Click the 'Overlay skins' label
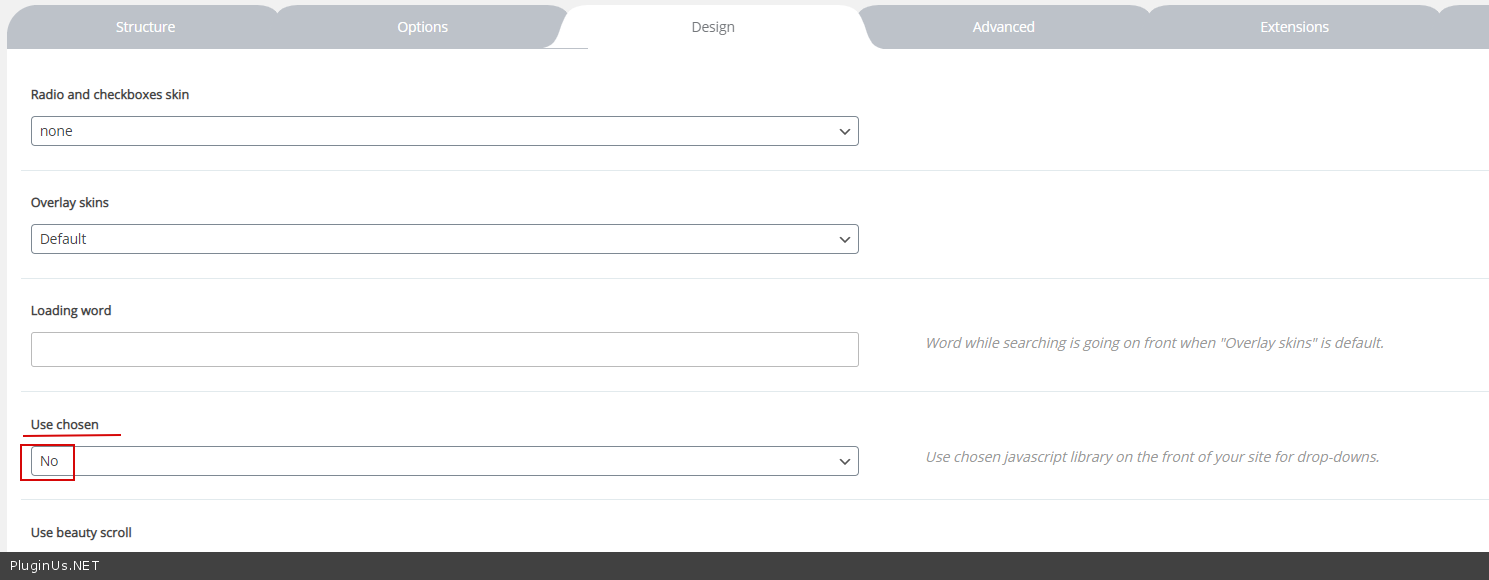 pos(70,203)
